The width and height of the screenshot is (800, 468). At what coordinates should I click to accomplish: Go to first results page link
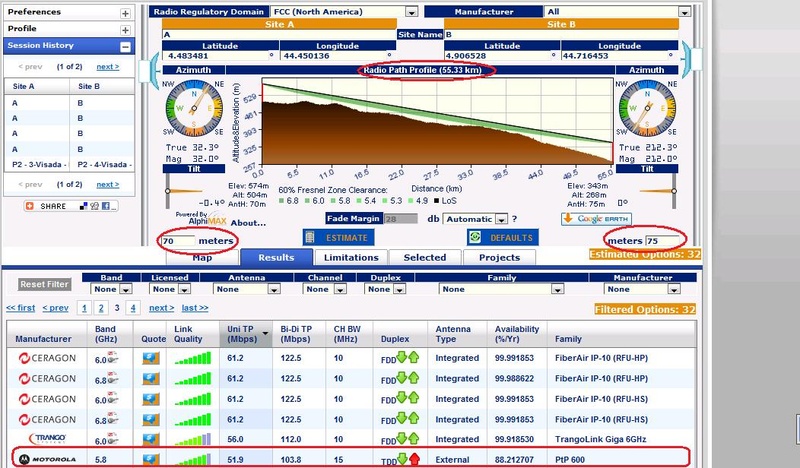click(20, 308)
